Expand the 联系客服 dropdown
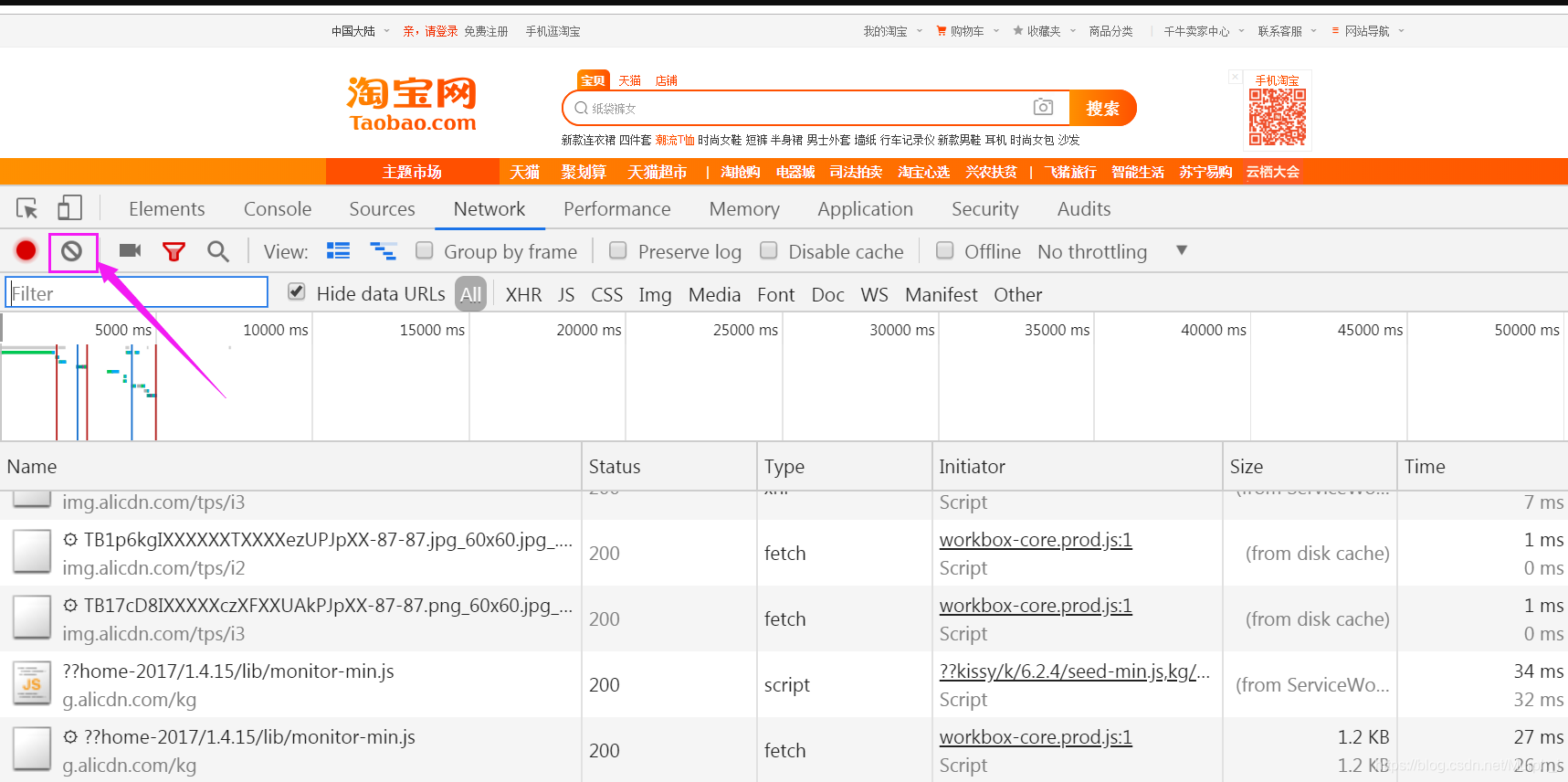The image size is (1568, 782). point(1287,31)
